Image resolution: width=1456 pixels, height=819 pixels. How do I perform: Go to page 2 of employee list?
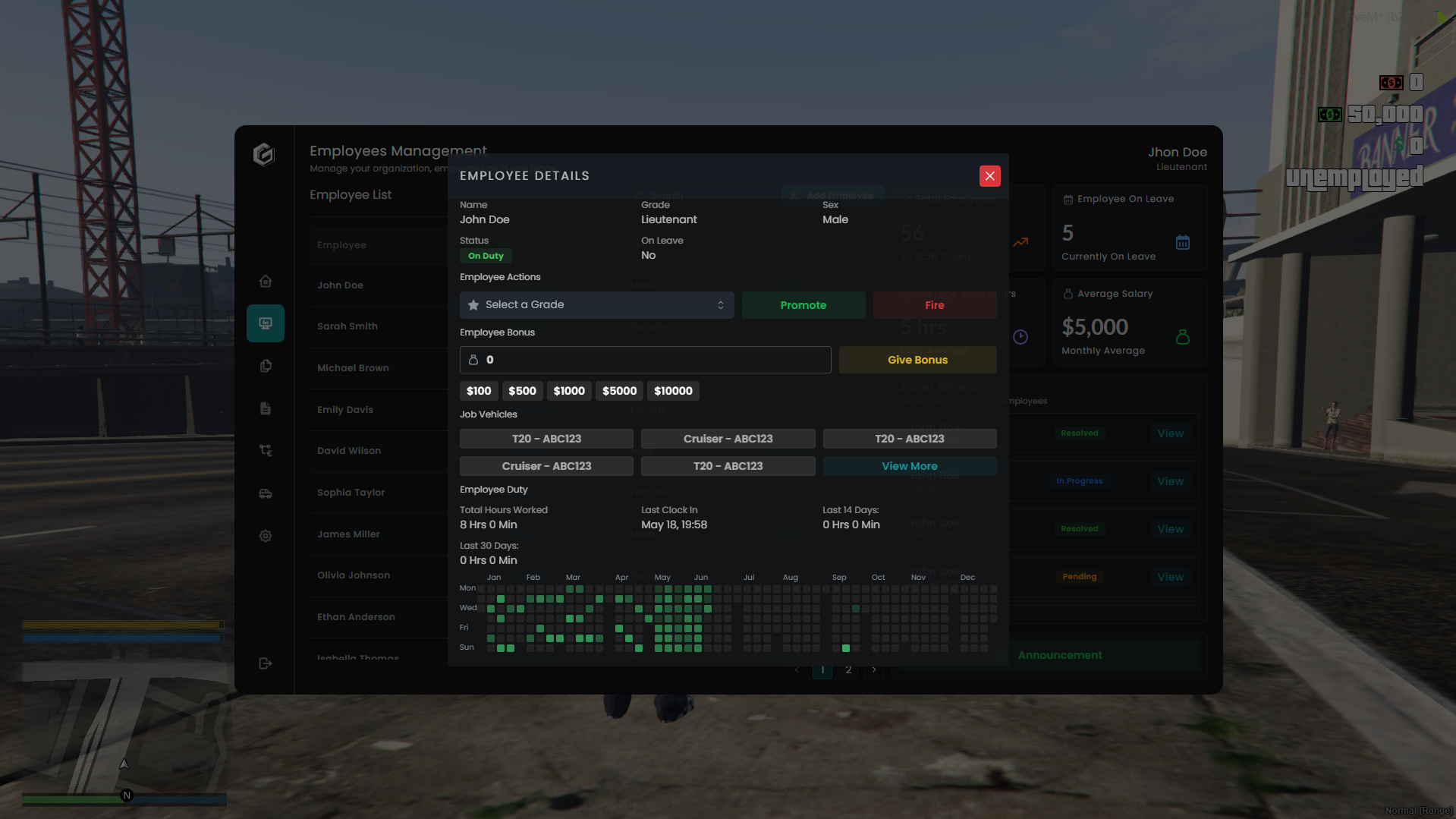(x=848, y=669)
